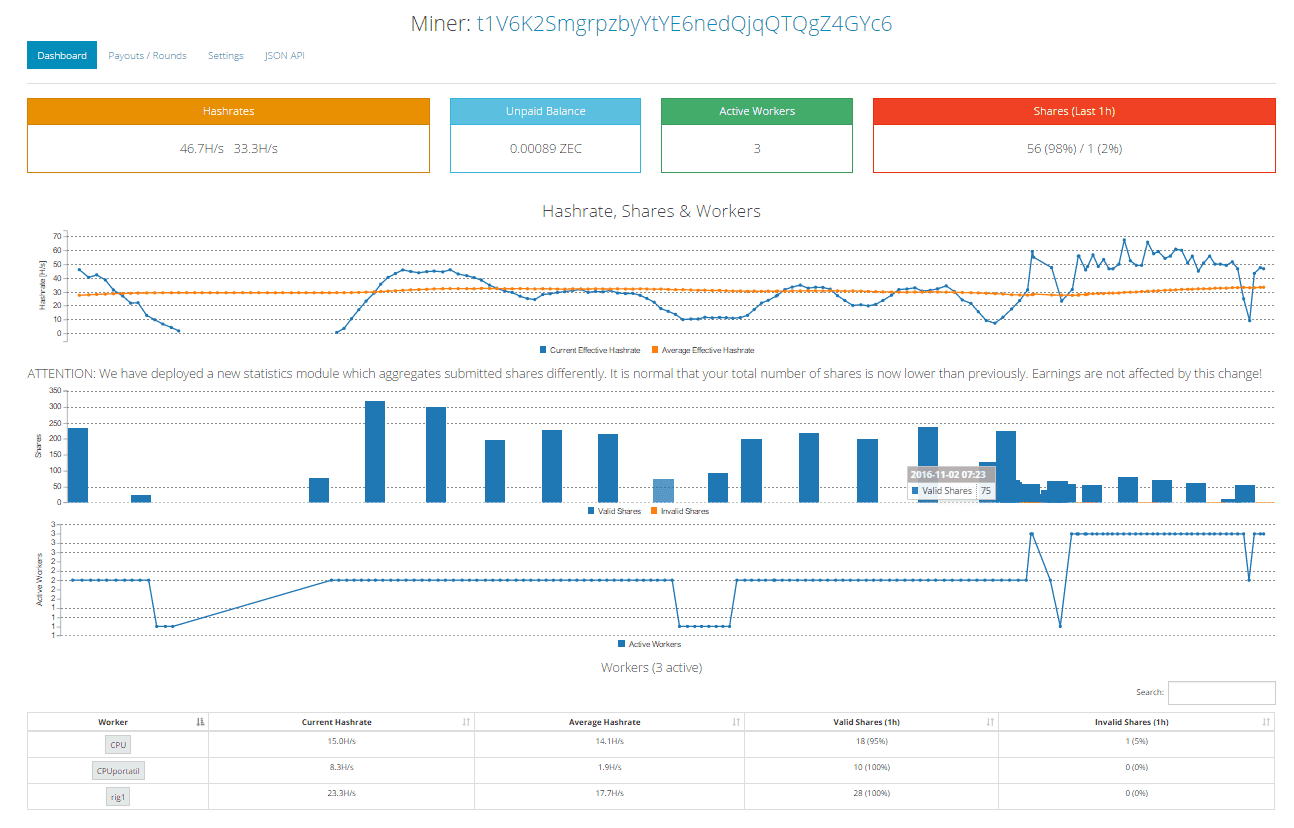Click the Workers (3 active) heading

pyautogui.click(x=651, y=667)
